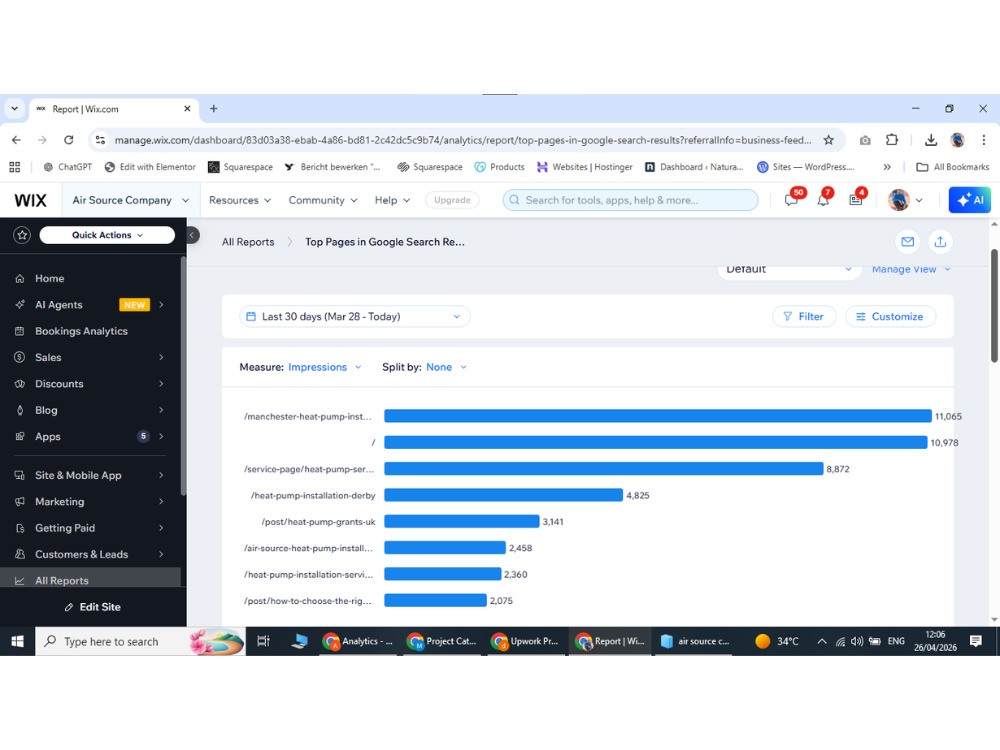This screenshot has height=750, width=1000.
Task: Open Task View on the taskbar
Action: point(263,642)
